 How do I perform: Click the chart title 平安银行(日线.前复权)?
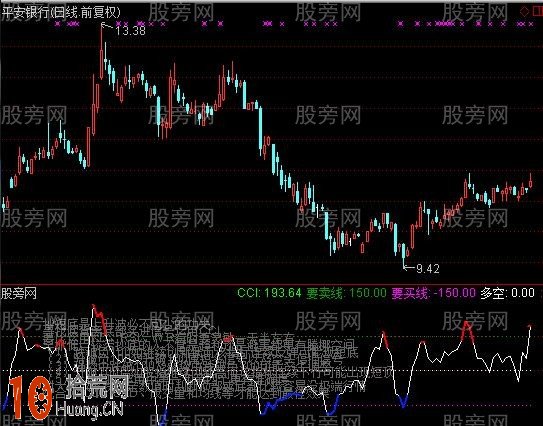pyautogui.click(x=61, y=12)
